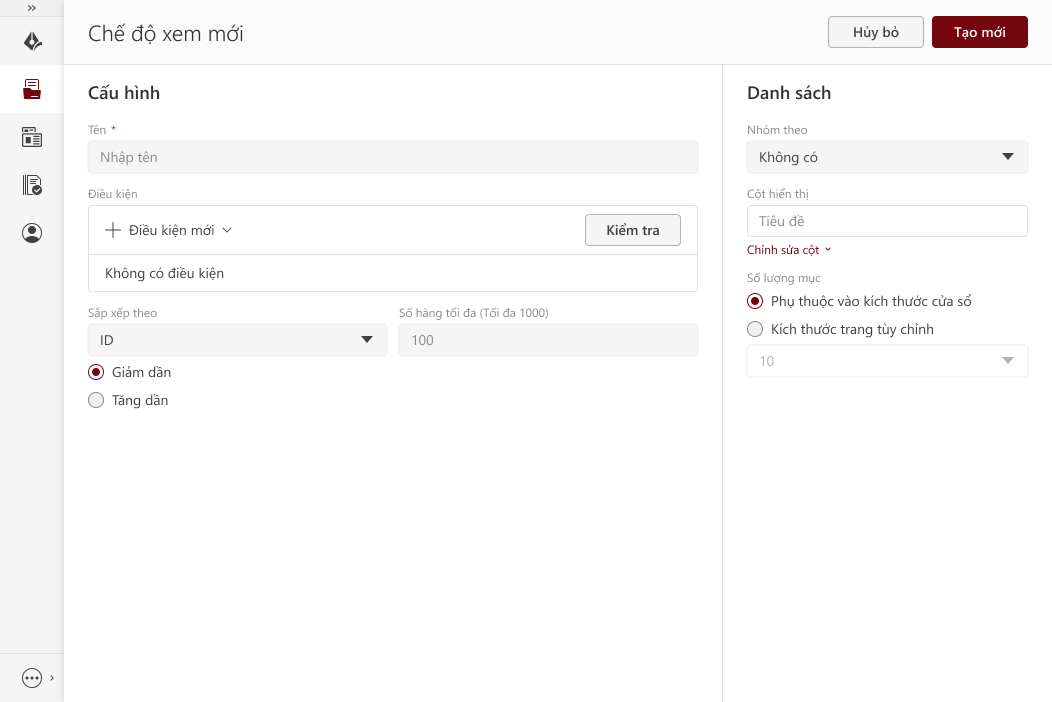Select the Tăng dần radio button

pos(96,400)
